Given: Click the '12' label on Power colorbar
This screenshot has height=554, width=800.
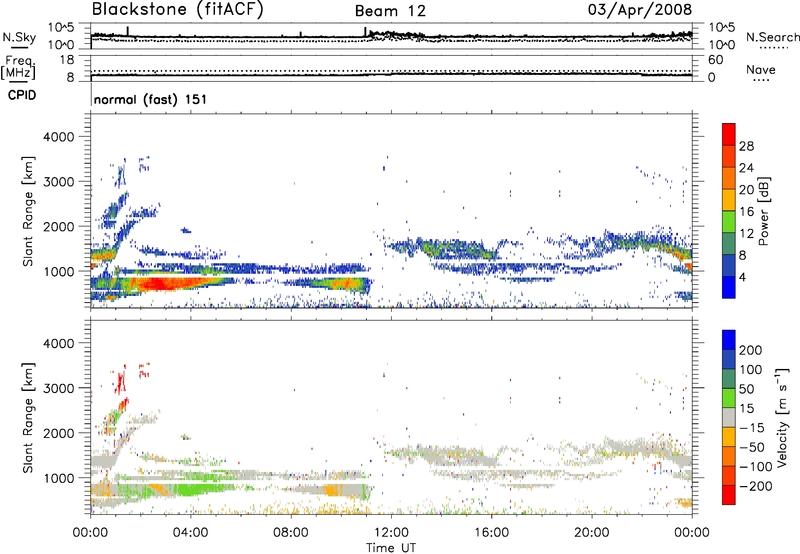Looking at the screenshot, I should (x=746, y=234).
